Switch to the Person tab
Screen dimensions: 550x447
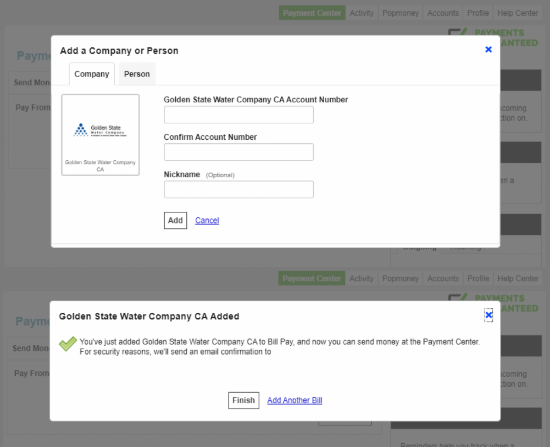[137, 74]
